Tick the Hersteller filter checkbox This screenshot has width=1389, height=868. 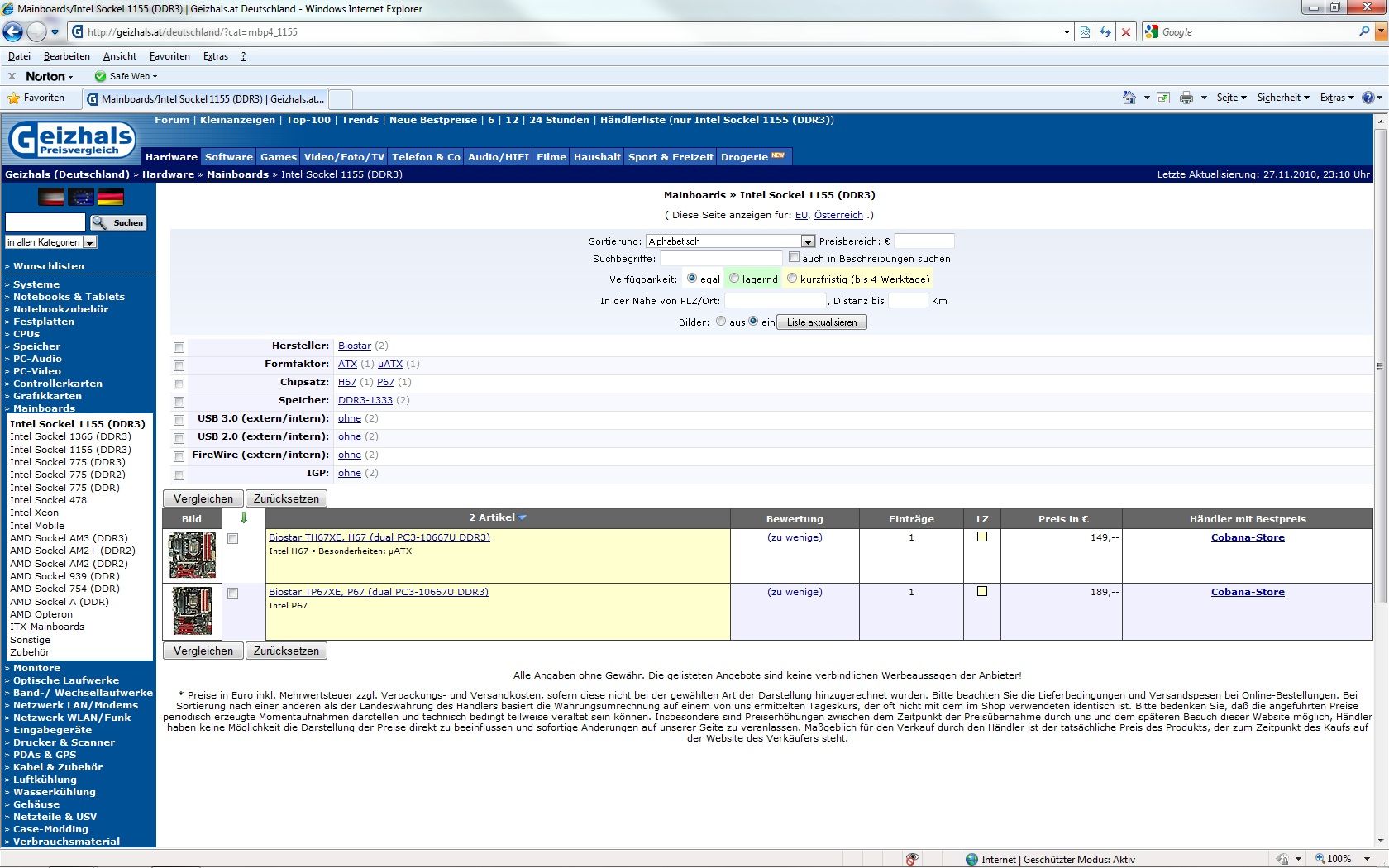[179, 347]
